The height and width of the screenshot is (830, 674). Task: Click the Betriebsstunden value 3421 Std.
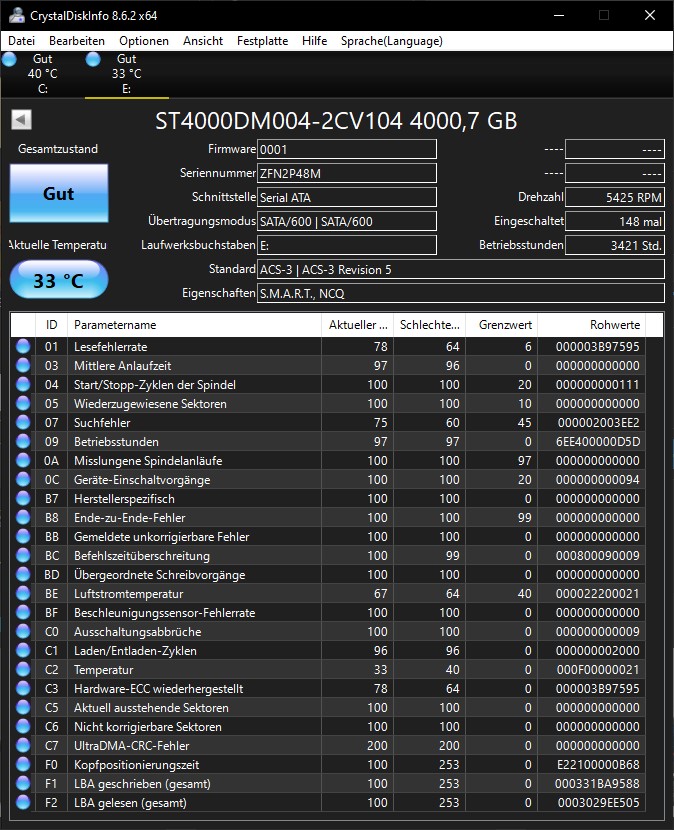[x=615, y=245]
